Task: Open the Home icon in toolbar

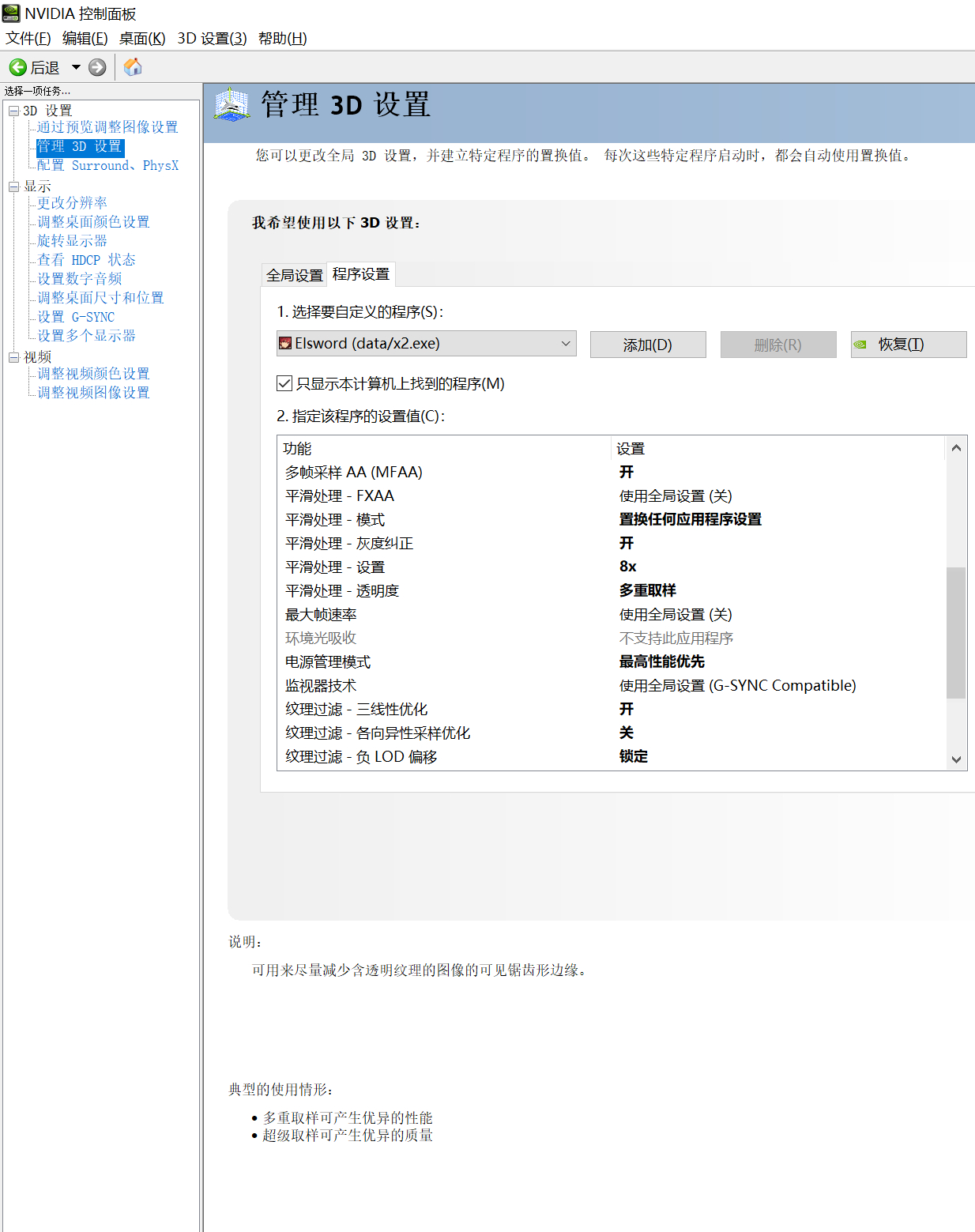Action: (x=133, y=67)
